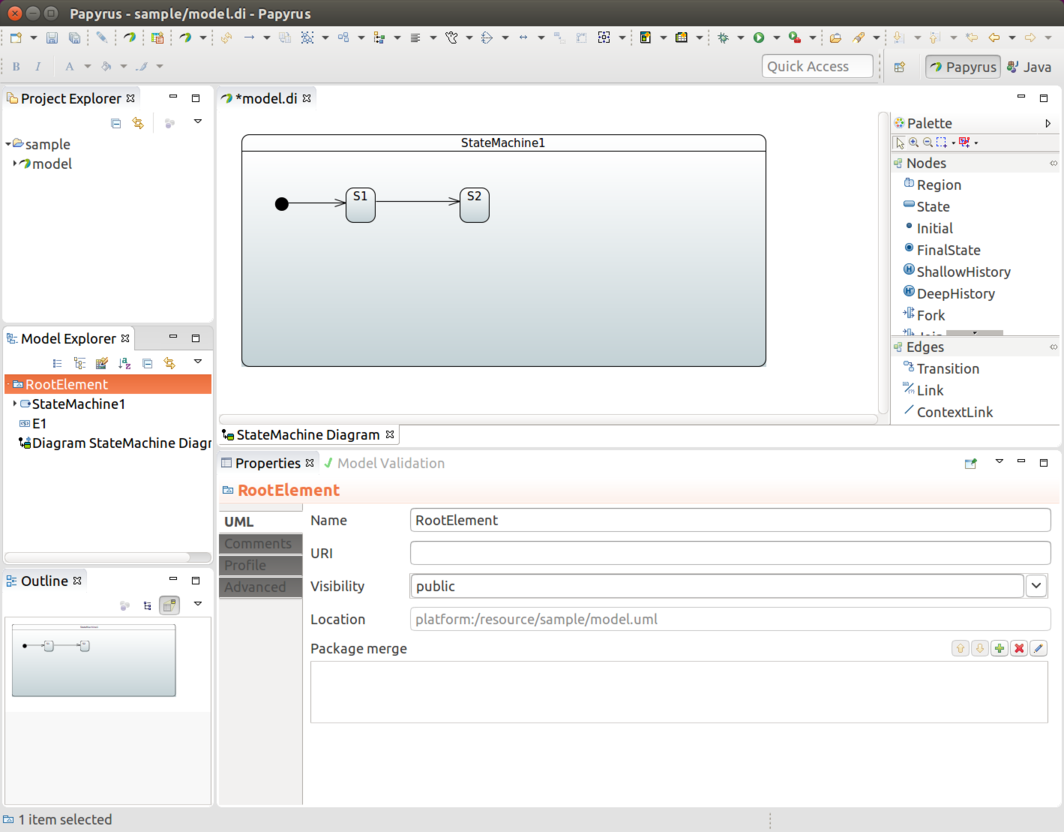Click the red X remove Package merge button
The width and height of the screenshot is (1064, 832).
[1019, 649]
